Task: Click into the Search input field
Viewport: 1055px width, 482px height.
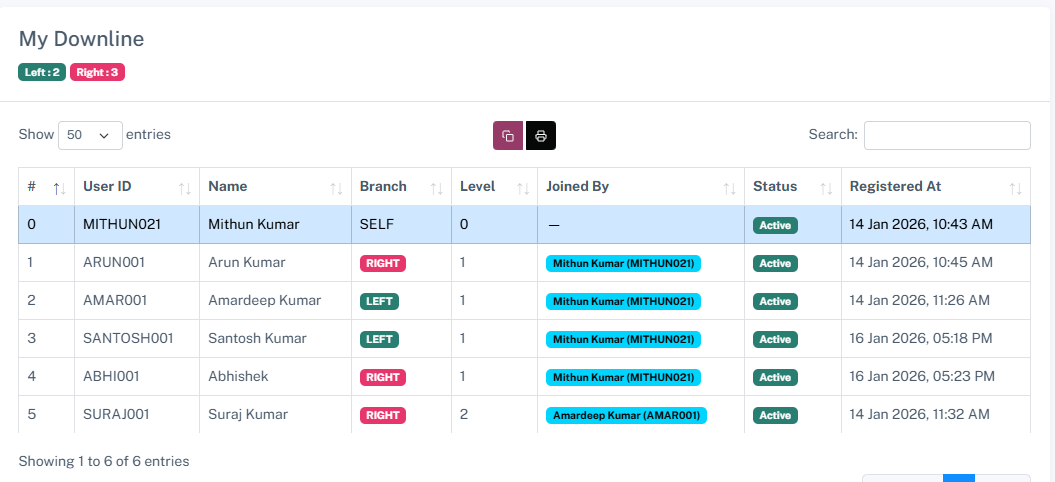Action: click(946, 135)
